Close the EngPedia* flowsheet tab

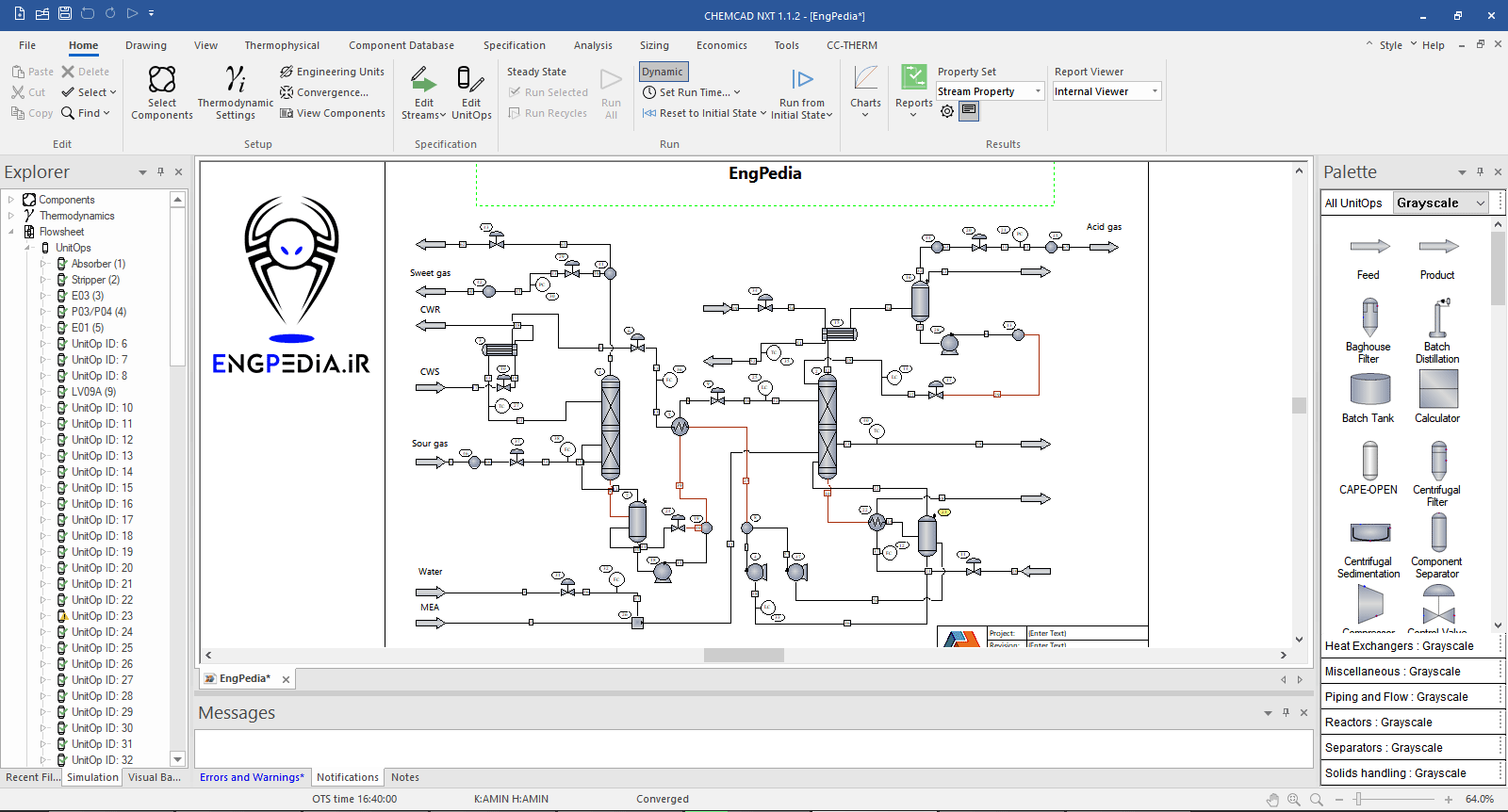click(x=286, y=679)
